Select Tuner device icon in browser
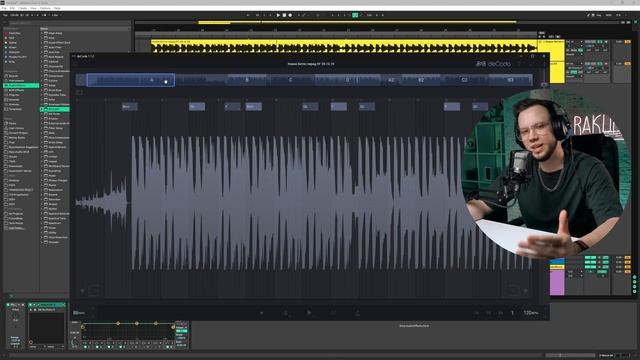This screenshot has width=640, height=360. click(x=46, y=227)
